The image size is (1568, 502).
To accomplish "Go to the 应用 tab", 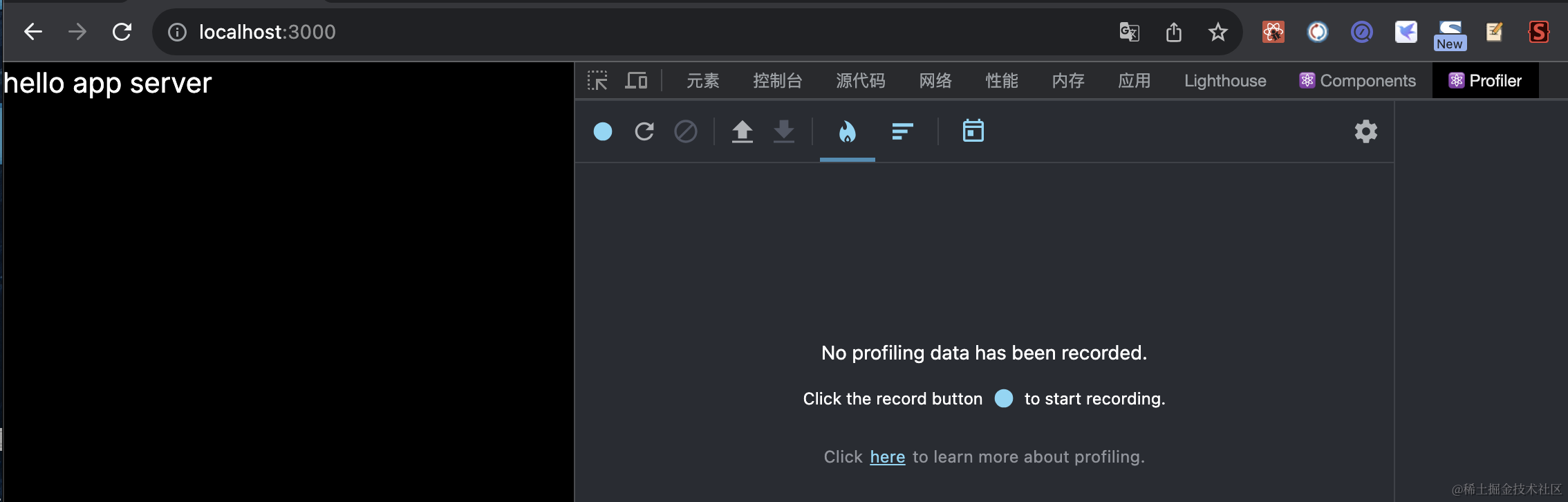I will tap(1135, 81).
